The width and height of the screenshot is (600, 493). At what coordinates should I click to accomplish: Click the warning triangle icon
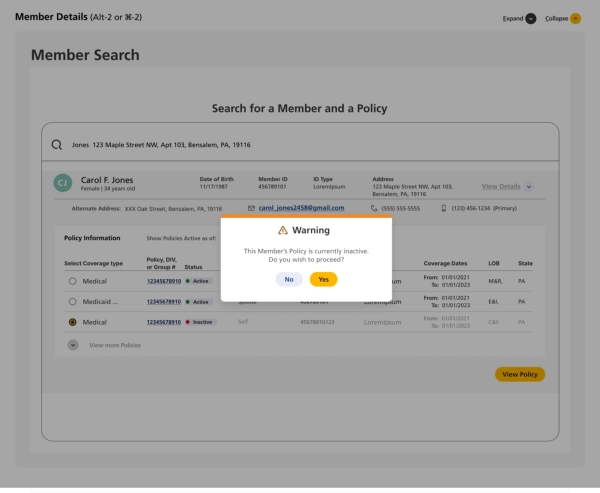pos(283,230)
